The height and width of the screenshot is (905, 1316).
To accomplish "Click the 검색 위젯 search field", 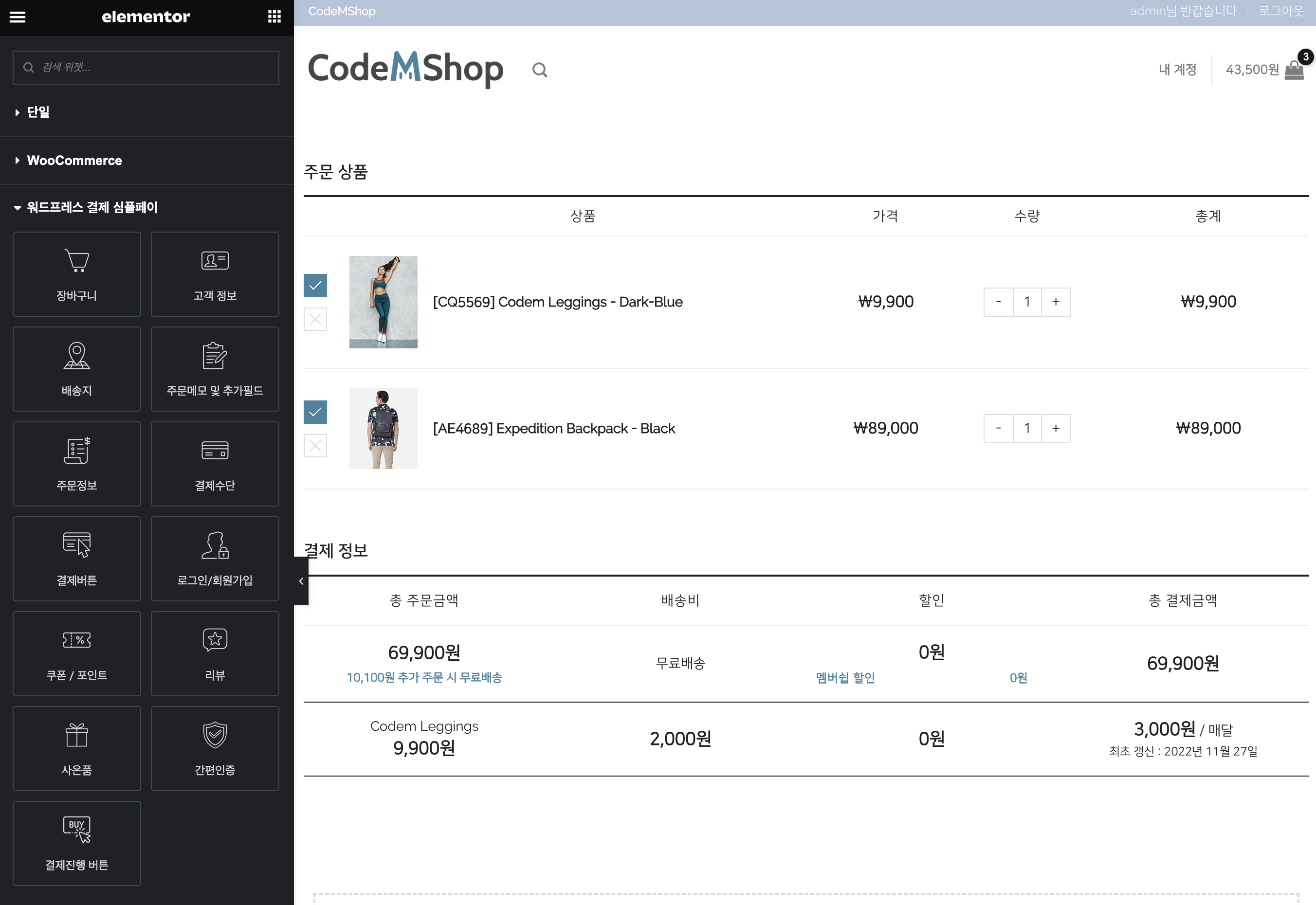I will click(x=146, y=68).
